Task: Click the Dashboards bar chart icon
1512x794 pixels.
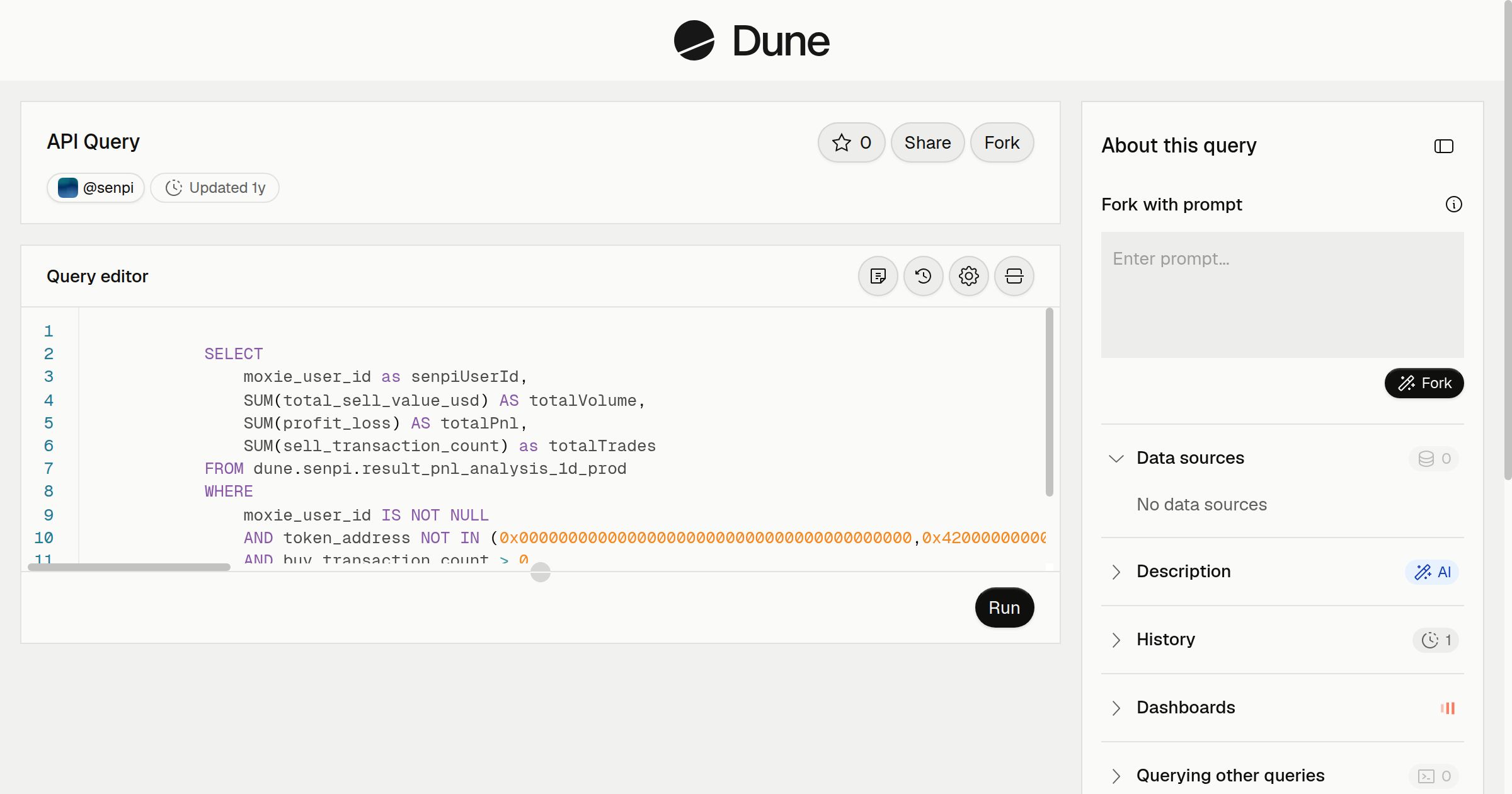Action: (x=1447, y=708)
